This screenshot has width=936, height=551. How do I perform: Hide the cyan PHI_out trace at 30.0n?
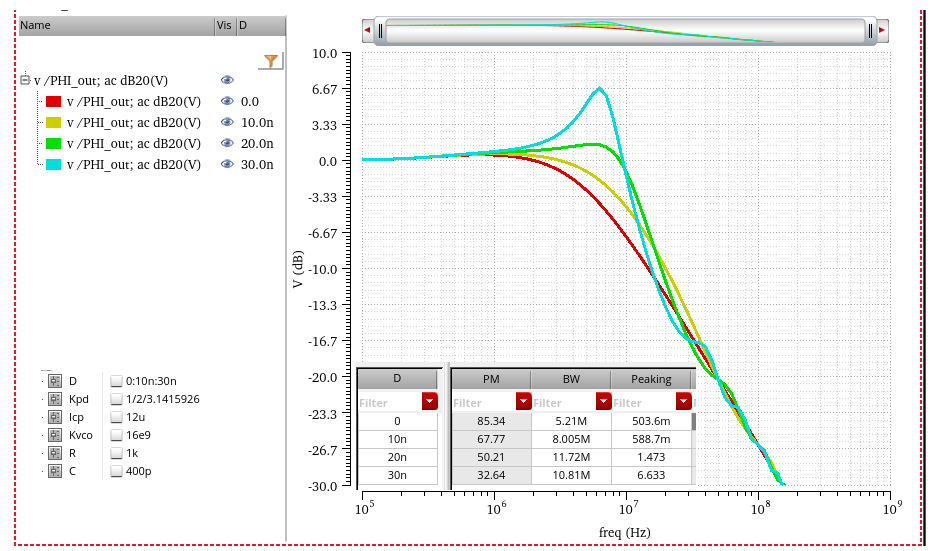coord(227,164)
